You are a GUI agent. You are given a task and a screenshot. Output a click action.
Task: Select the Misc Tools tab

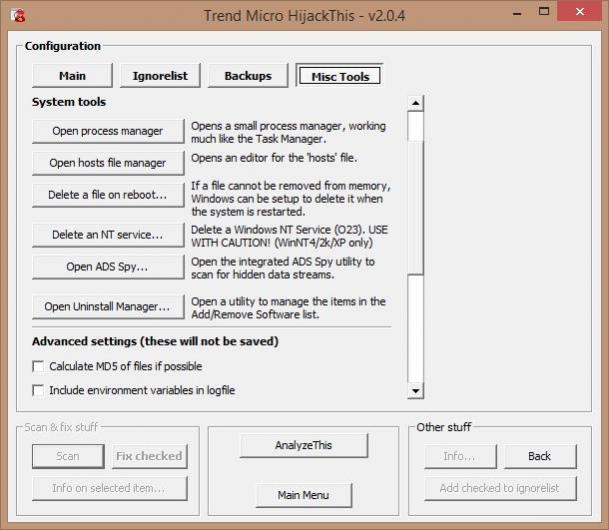coord(339,76)
